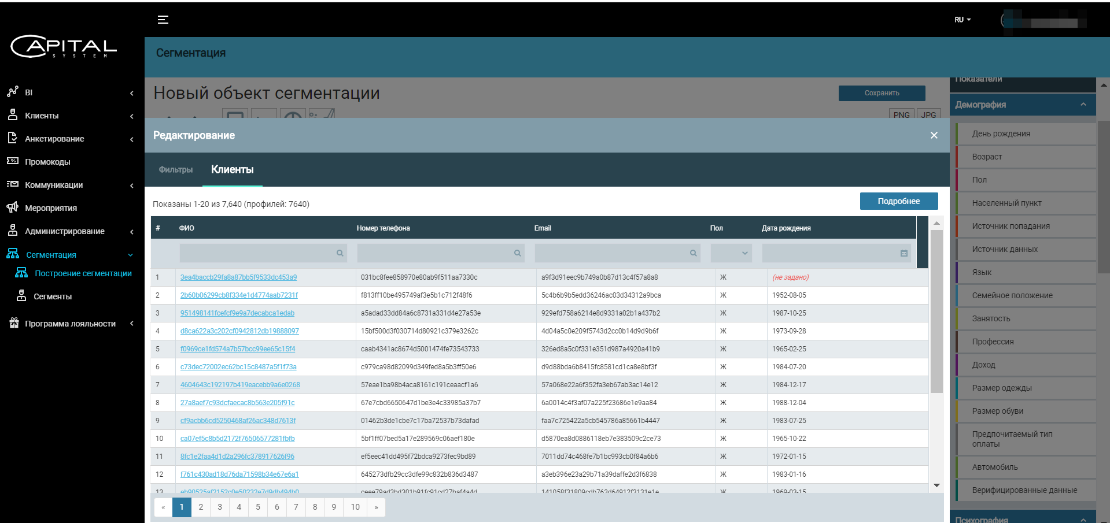Click the calendar icon in Дата рождения filter

click(904, 254)
